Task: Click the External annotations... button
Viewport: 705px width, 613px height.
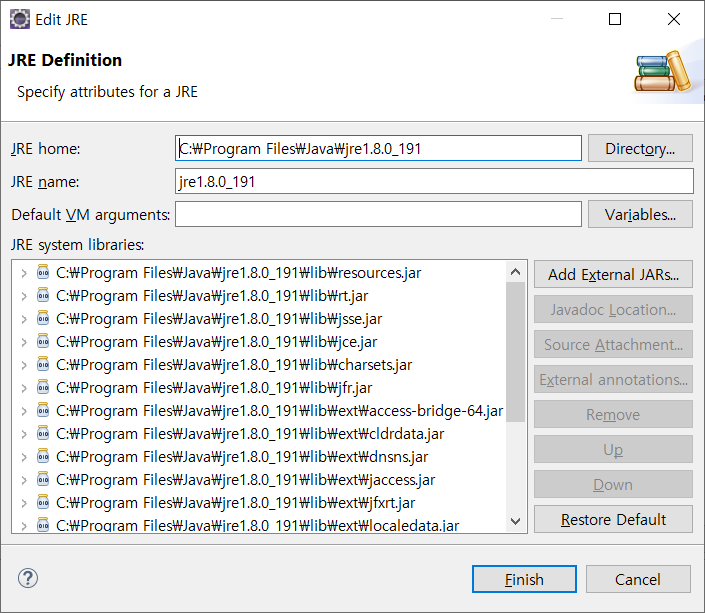Action: [613, 379]
